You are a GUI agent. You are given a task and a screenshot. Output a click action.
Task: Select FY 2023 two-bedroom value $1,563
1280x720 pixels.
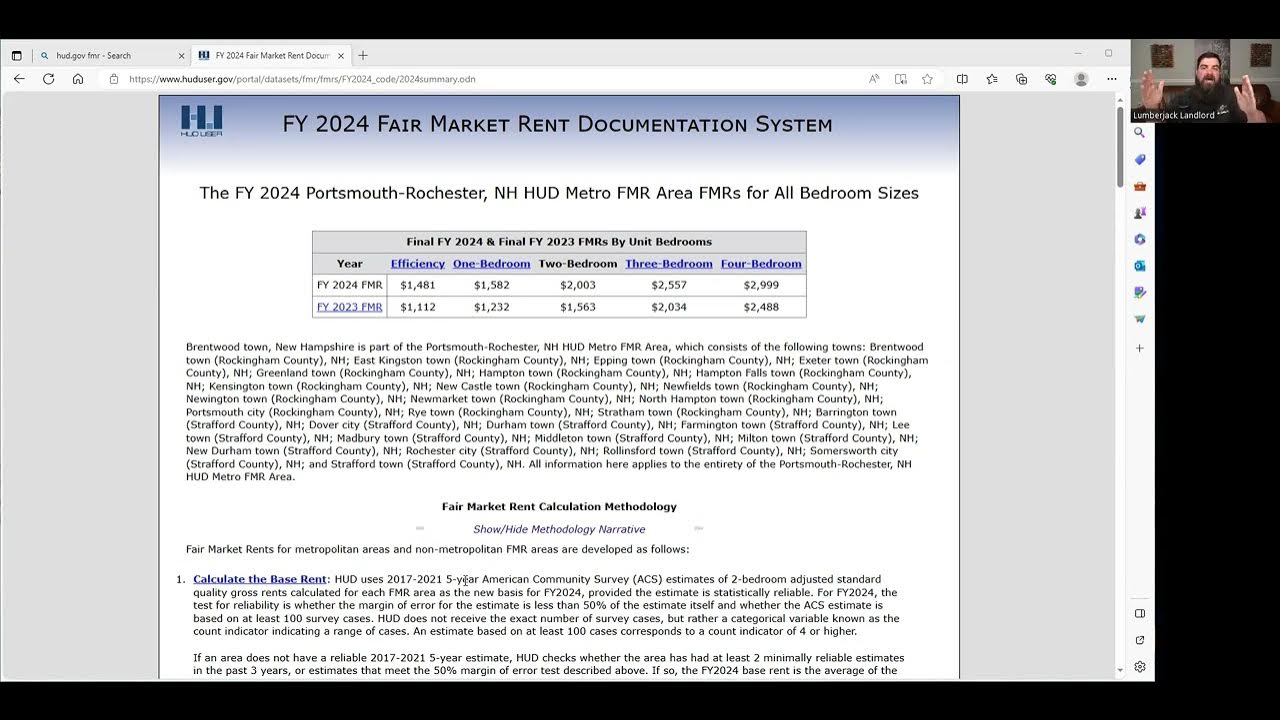(578, 307)
